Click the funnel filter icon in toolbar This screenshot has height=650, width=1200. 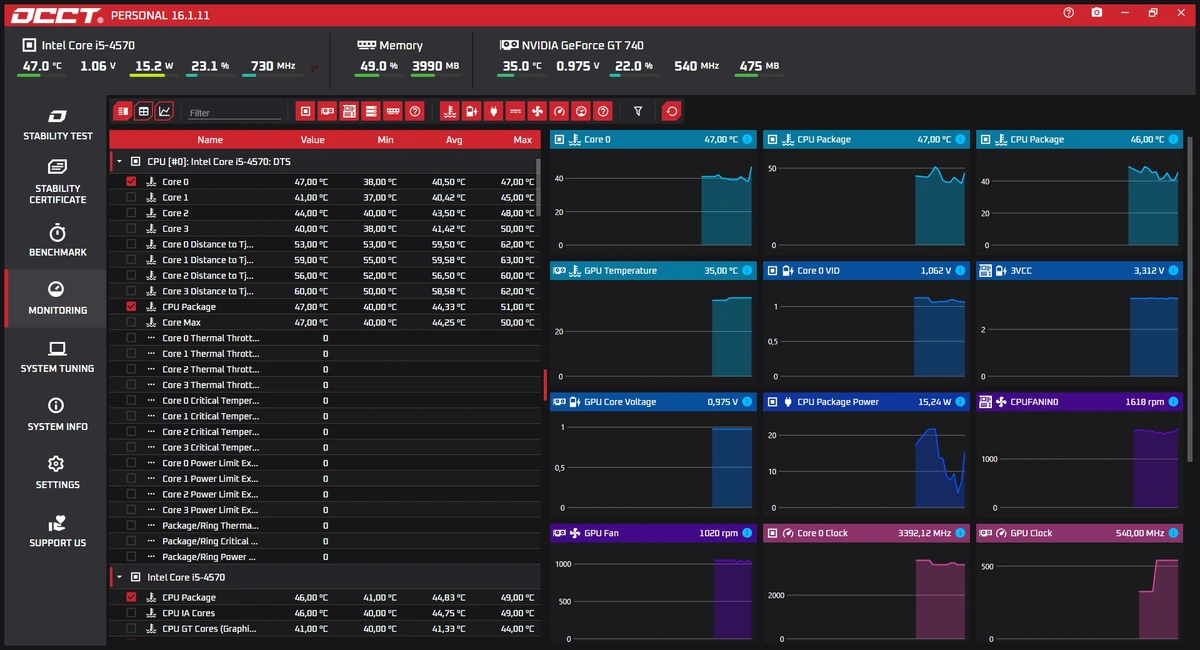coord(638,111)
